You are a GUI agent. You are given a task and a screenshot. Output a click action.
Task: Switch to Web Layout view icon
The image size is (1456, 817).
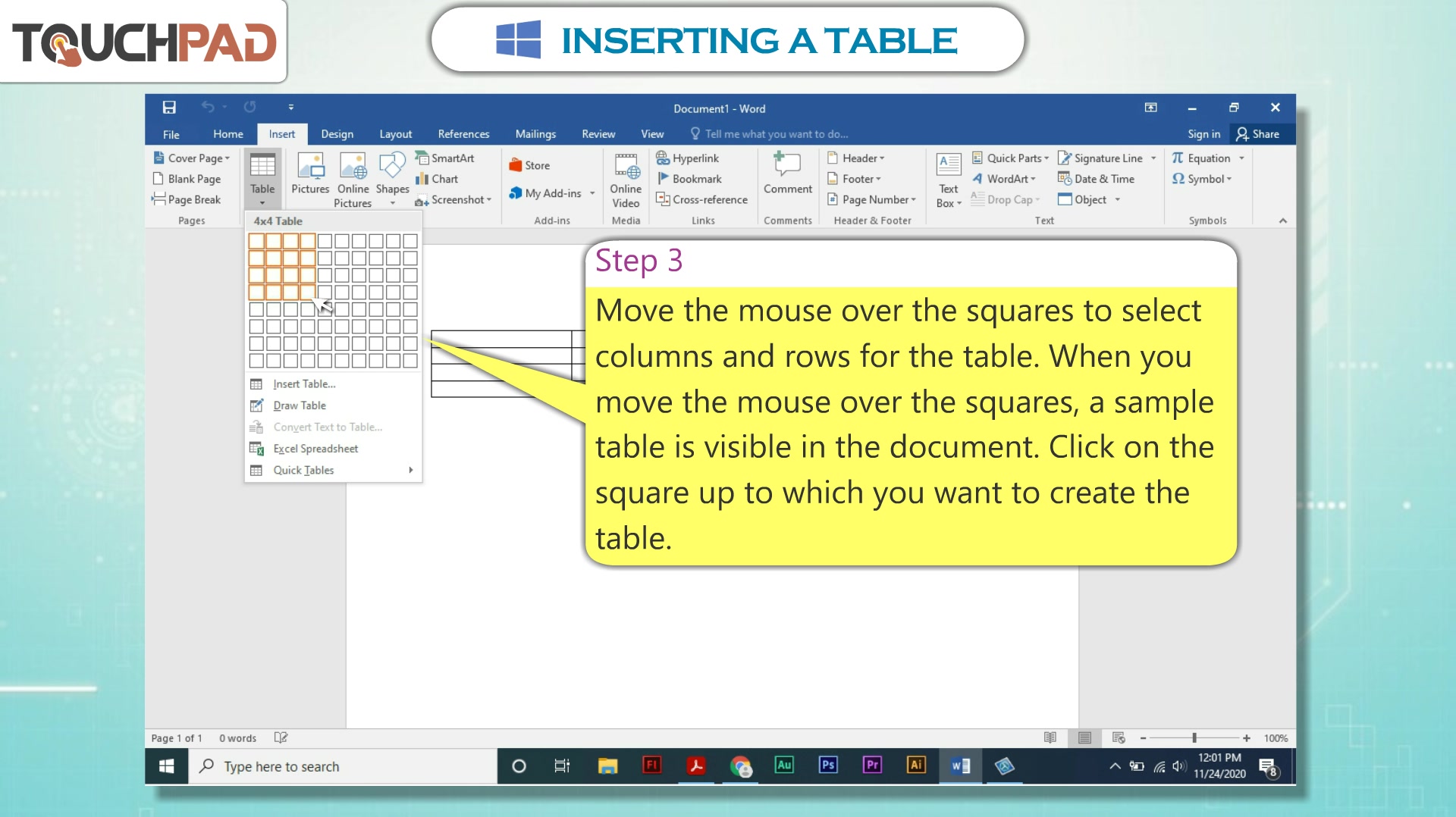pos(1119,737)
